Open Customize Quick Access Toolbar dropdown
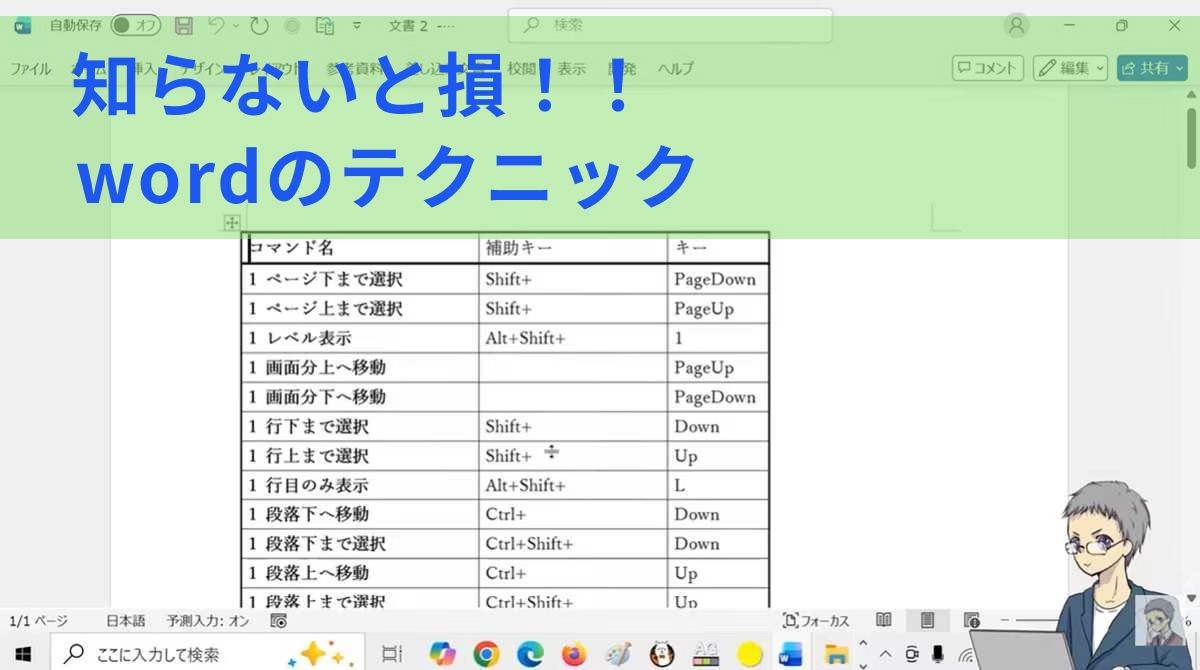 pos(358,25)
